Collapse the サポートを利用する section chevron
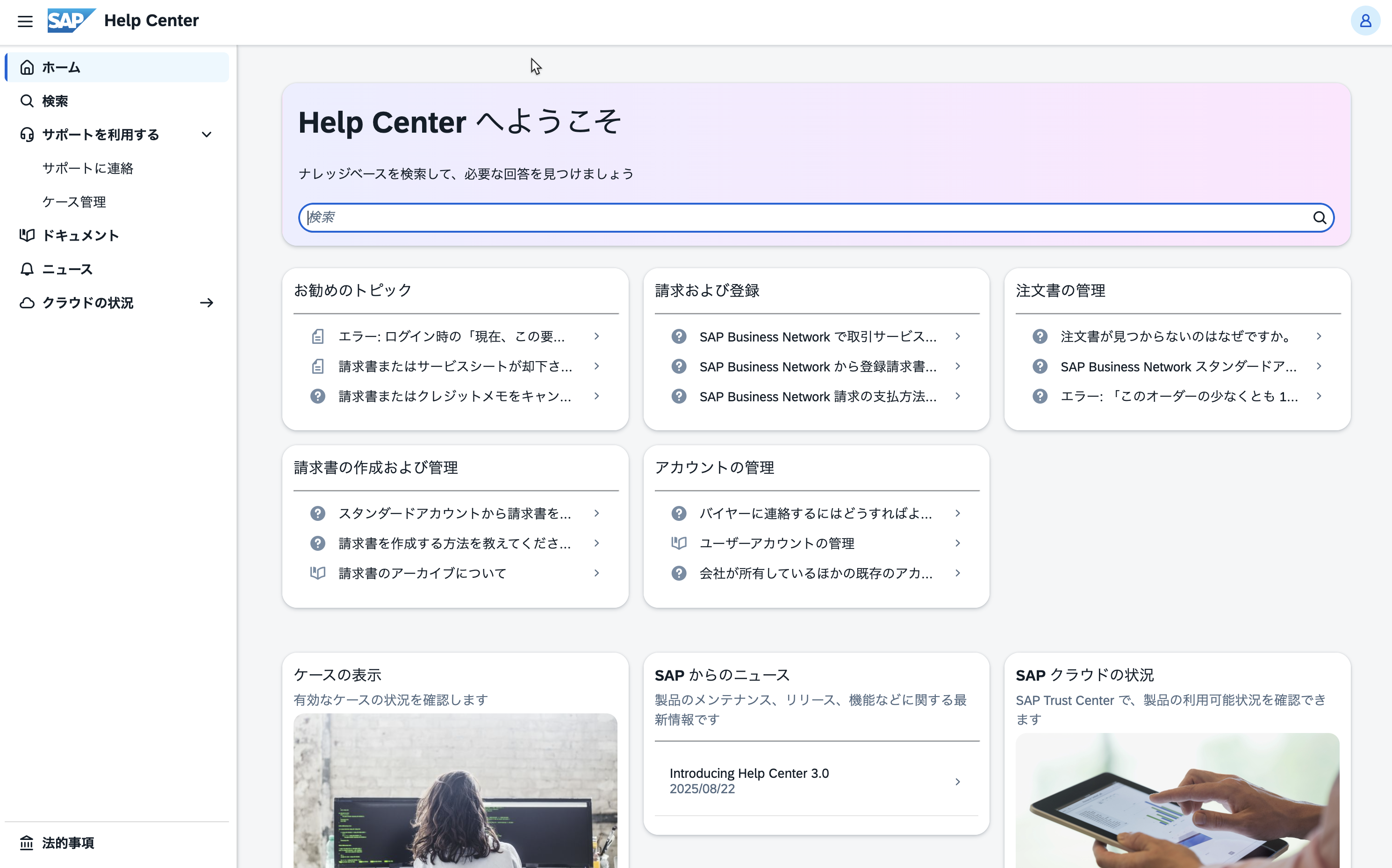 (207, 135)
